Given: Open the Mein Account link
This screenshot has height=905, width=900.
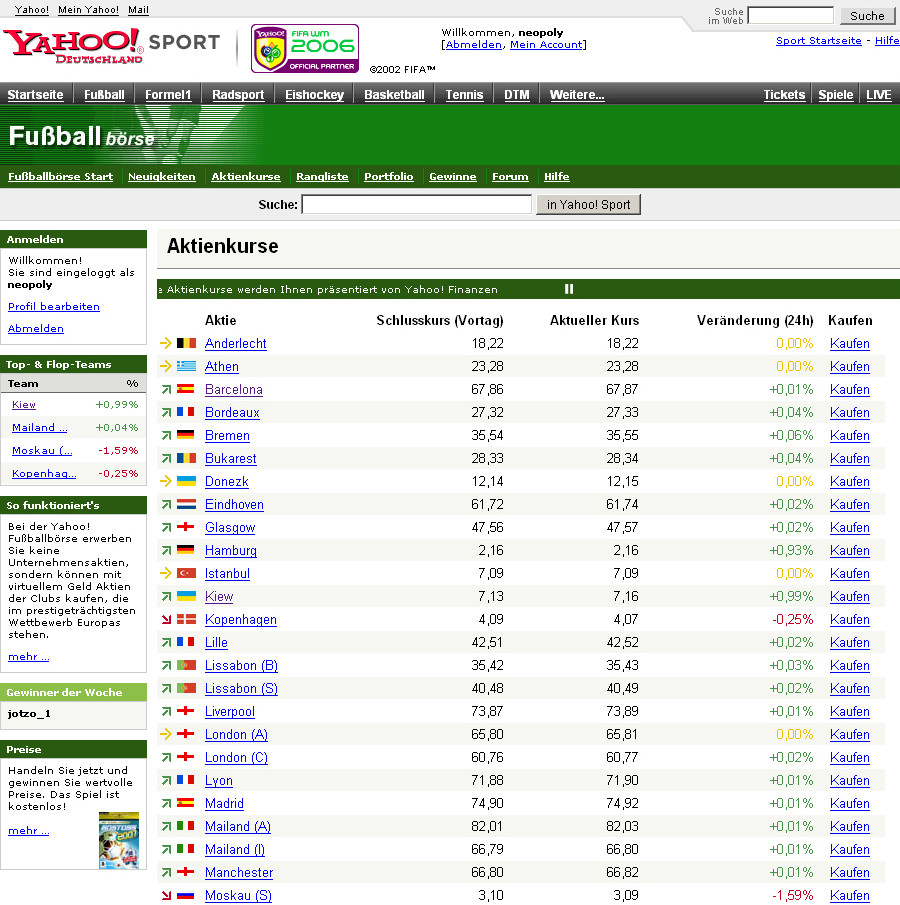Looking at the screenshot, I should (546, 44).
